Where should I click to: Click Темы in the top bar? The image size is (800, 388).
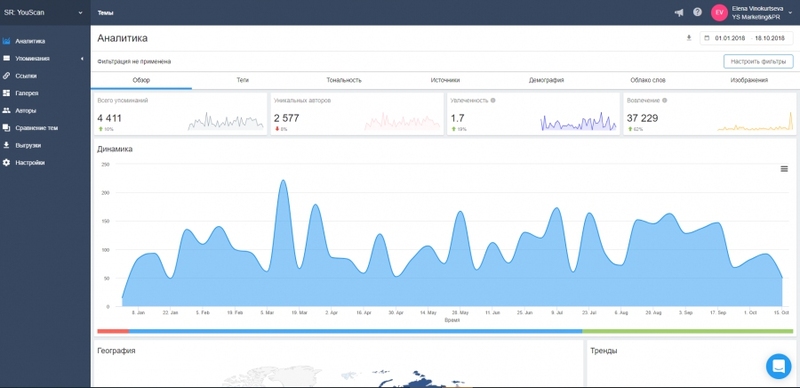[106, 13]
